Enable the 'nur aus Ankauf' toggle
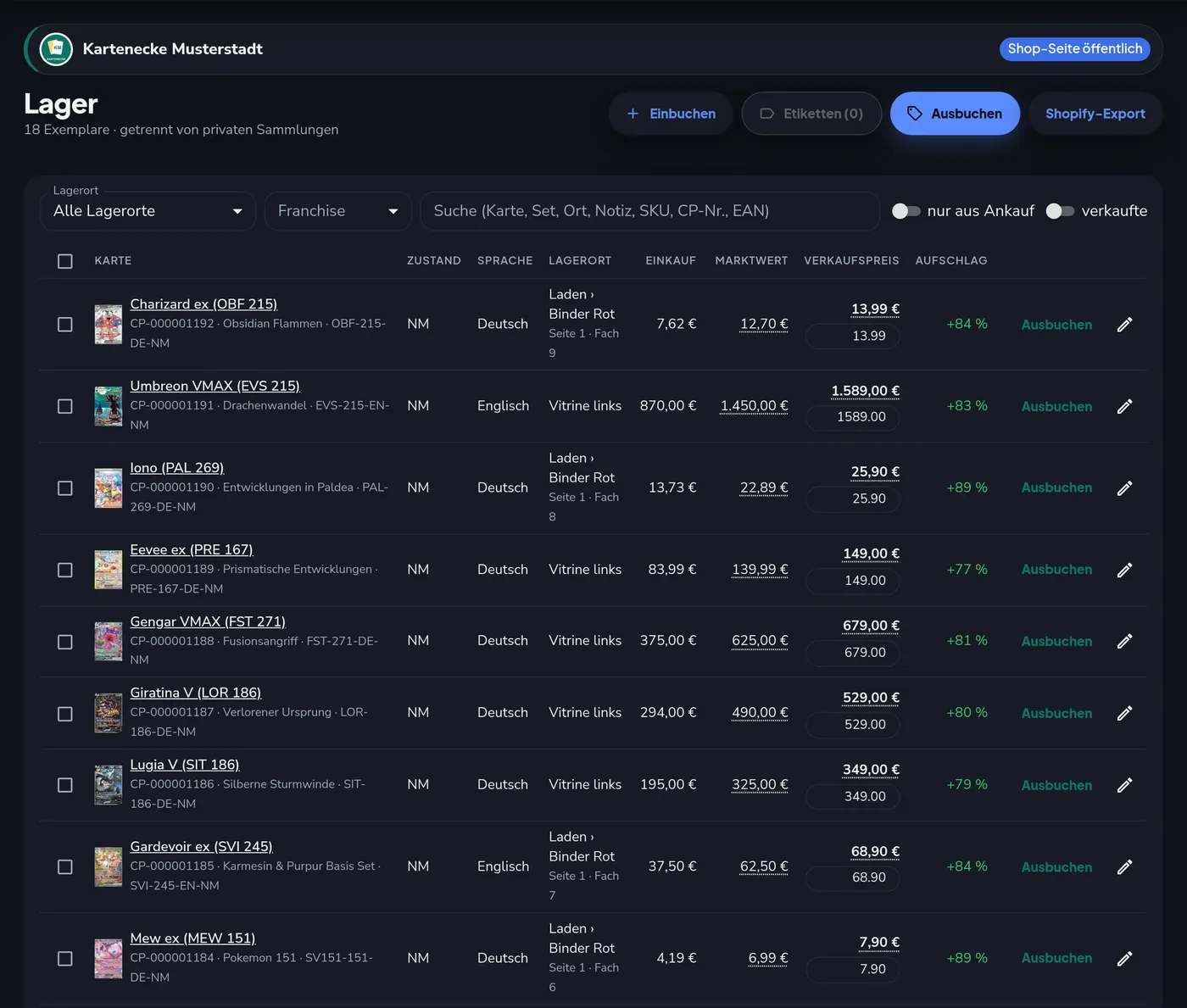The image size is (1187, 1008). tap(906, 211)
